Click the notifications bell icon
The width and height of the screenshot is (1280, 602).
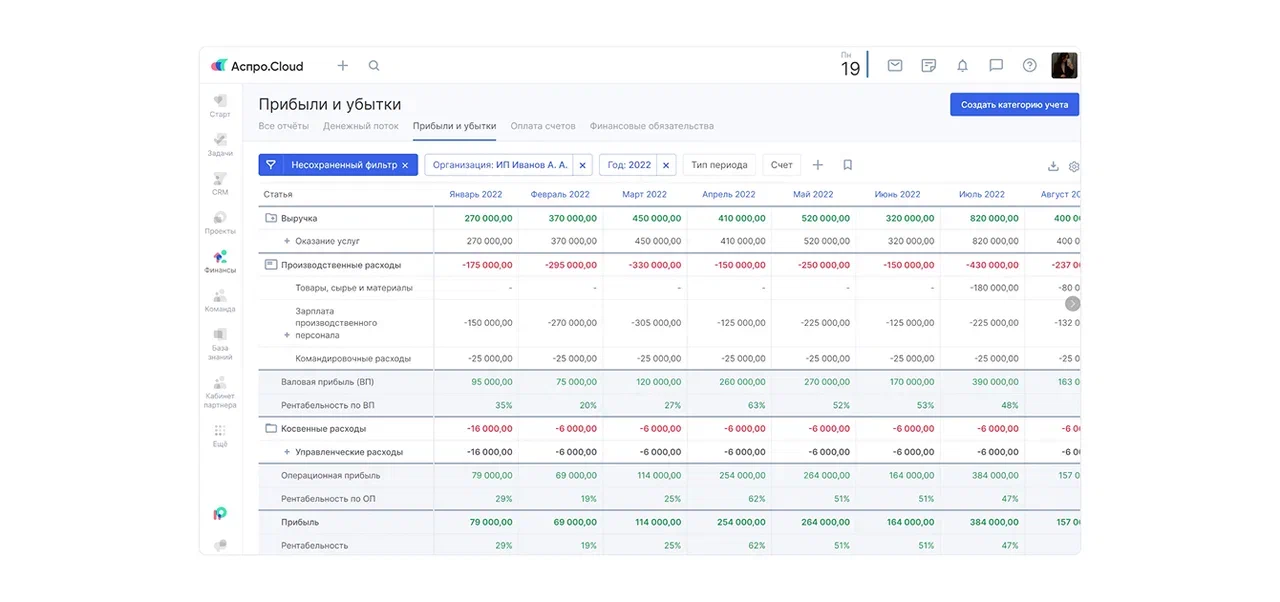962,66
